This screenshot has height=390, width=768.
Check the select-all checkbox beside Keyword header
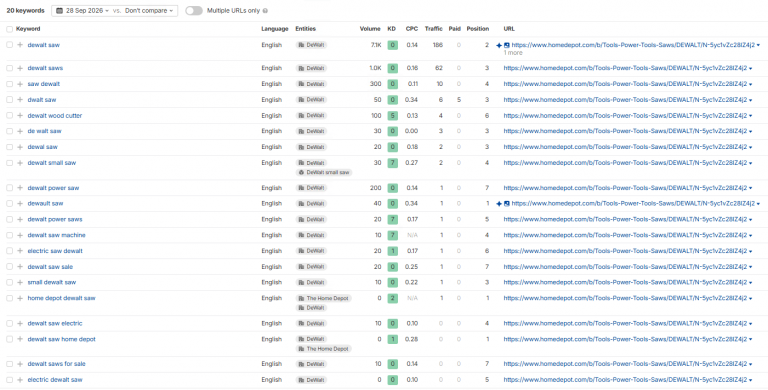point(9,29)
